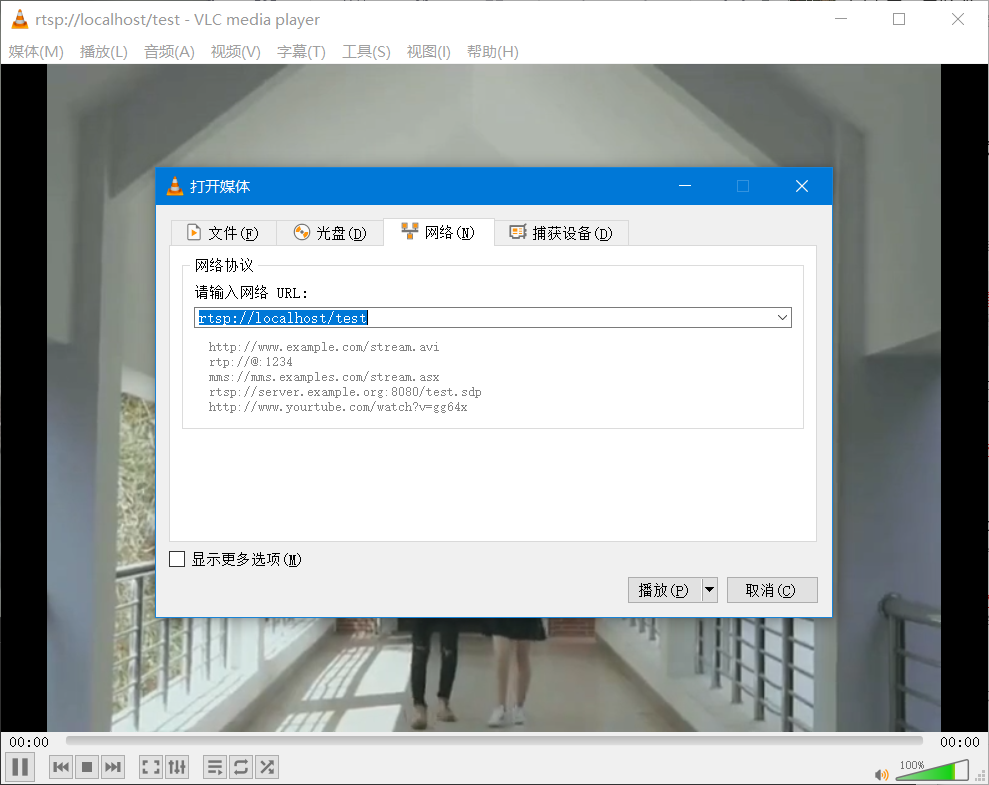Switch to the 捕获设备 tab

pos(561,232)
